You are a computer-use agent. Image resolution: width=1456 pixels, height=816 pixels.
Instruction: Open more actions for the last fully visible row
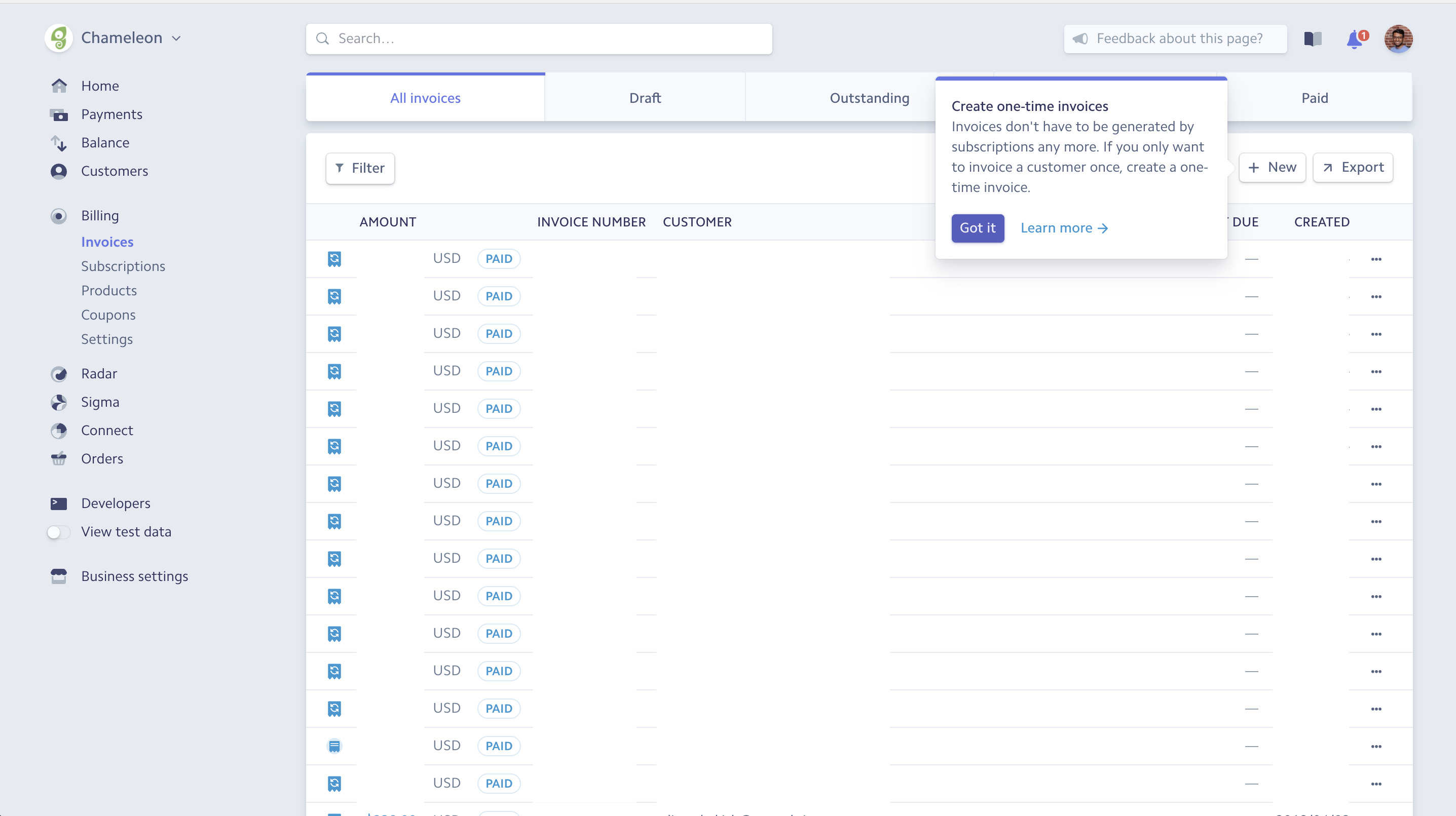[x=1376, y=784]
